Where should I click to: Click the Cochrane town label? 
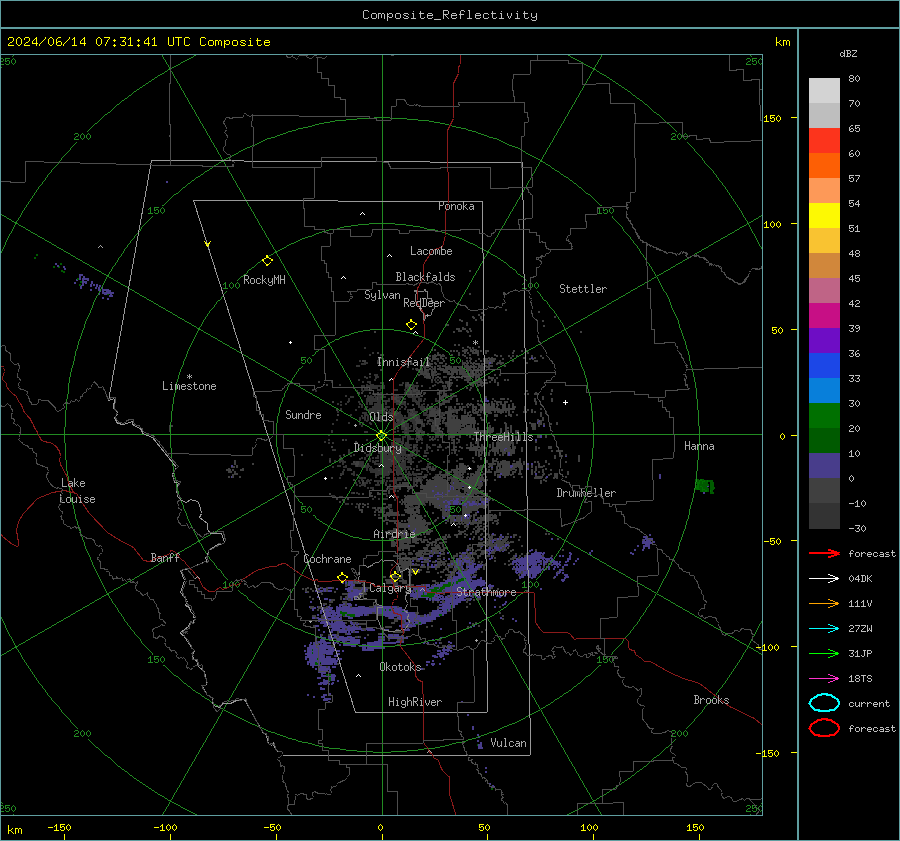[327, 559]
